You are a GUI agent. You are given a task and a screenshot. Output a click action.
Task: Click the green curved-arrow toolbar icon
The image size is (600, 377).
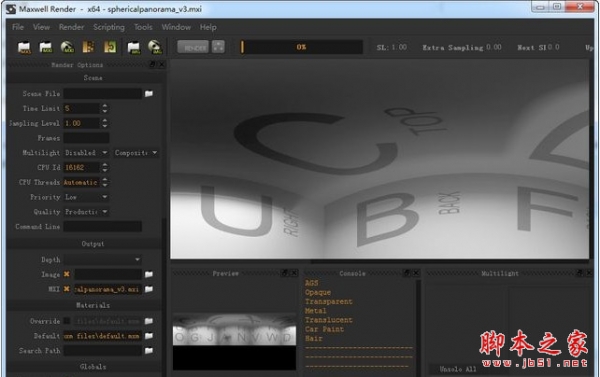[110, 47]
